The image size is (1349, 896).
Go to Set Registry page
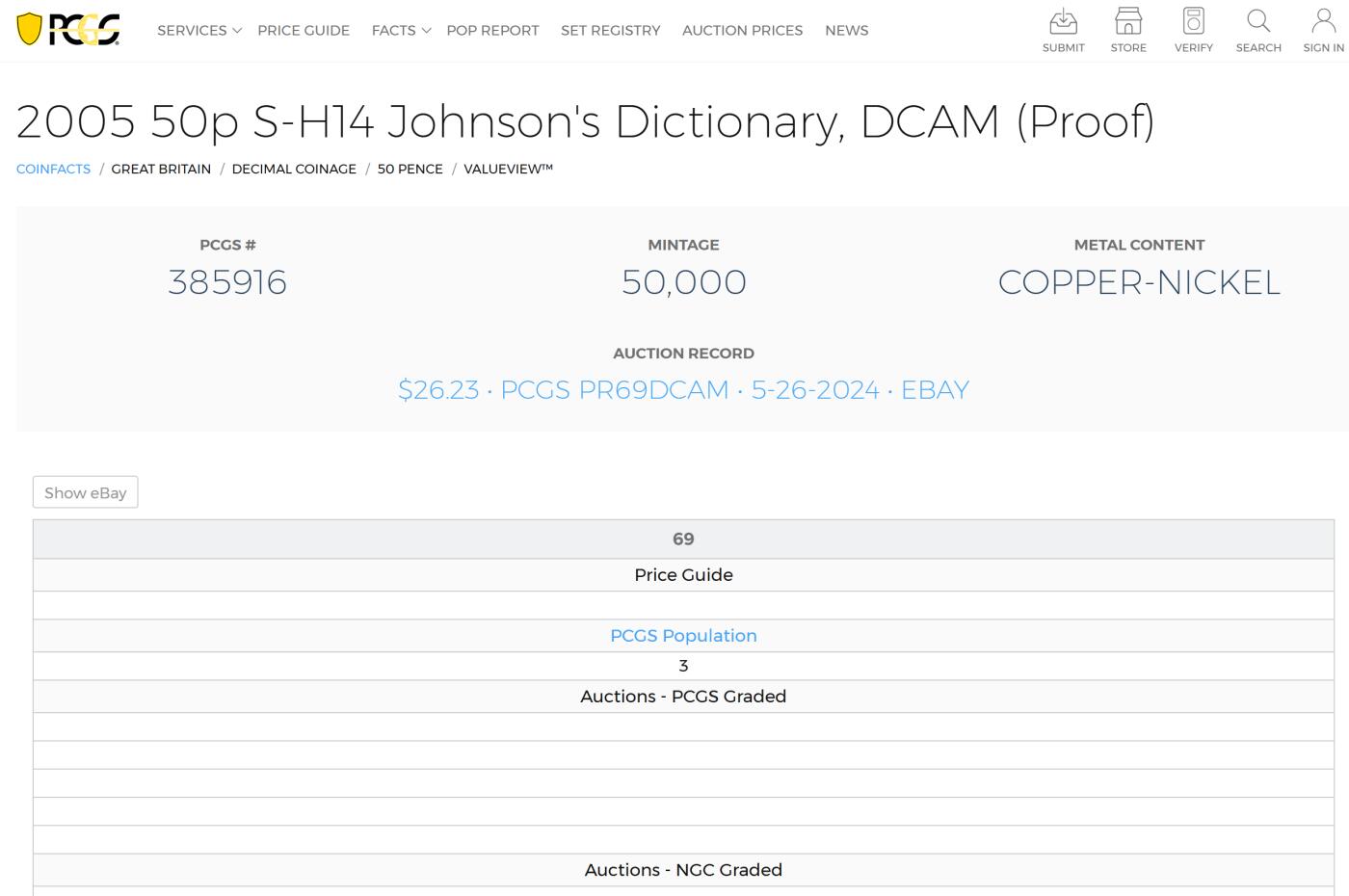[x=611, y=31]
